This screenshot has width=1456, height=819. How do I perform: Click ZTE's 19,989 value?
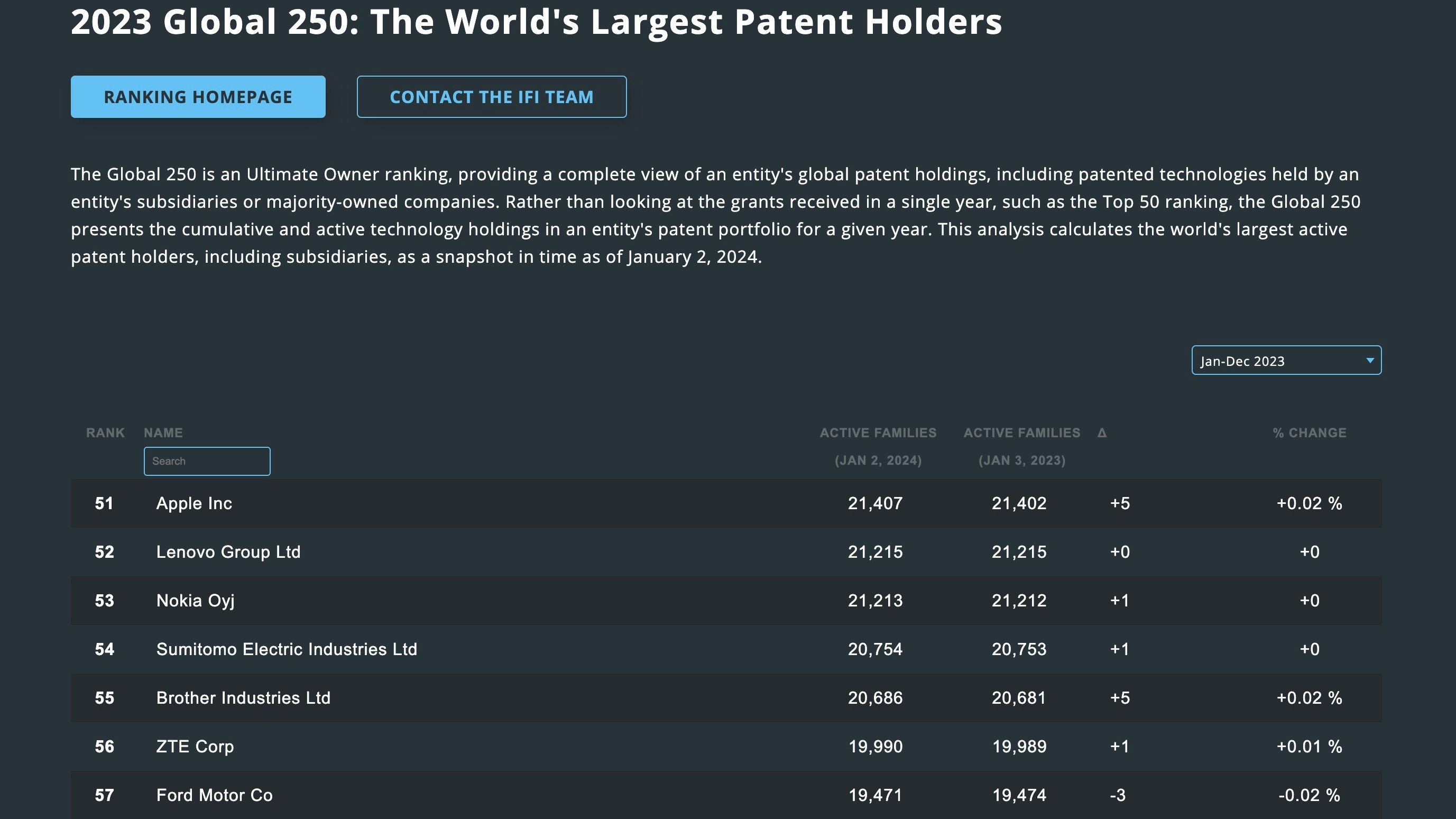1020,746
